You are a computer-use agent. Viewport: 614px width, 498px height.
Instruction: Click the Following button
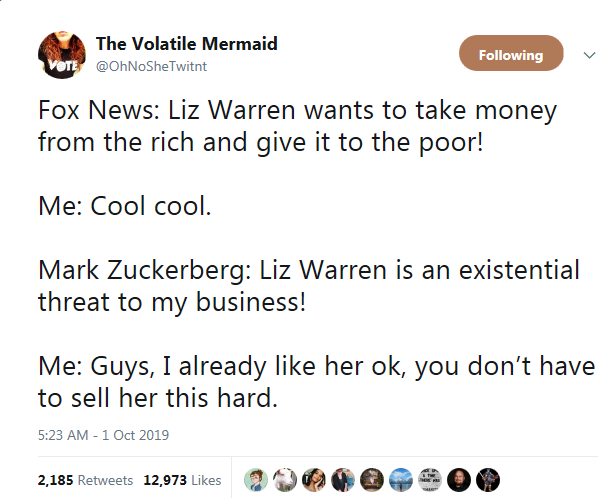pyautogui.click(x=510, y=54)
